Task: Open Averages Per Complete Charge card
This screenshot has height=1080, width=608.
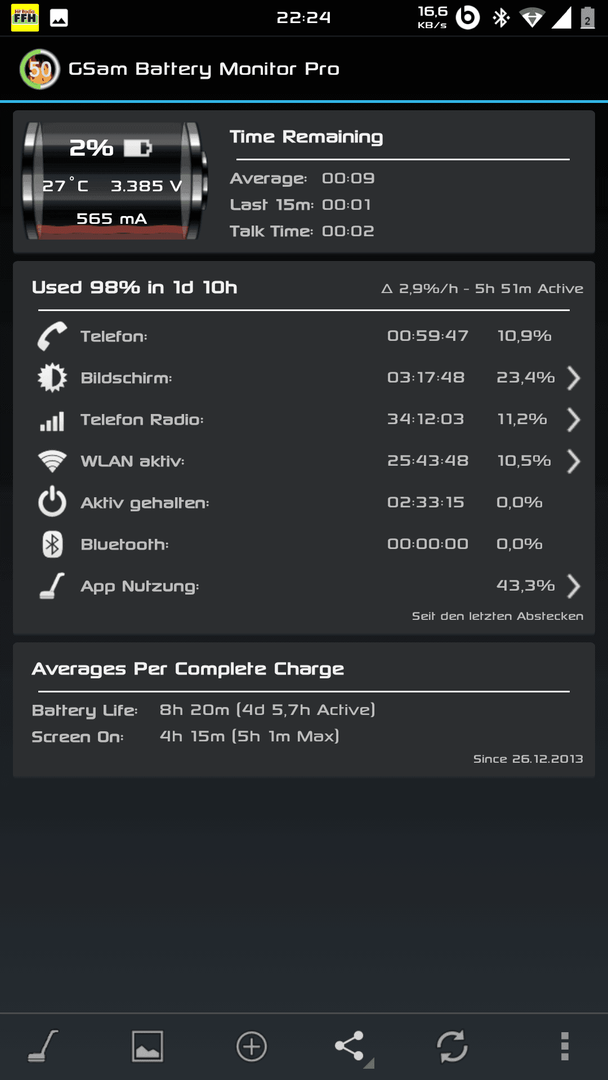Action: (304, 709)
